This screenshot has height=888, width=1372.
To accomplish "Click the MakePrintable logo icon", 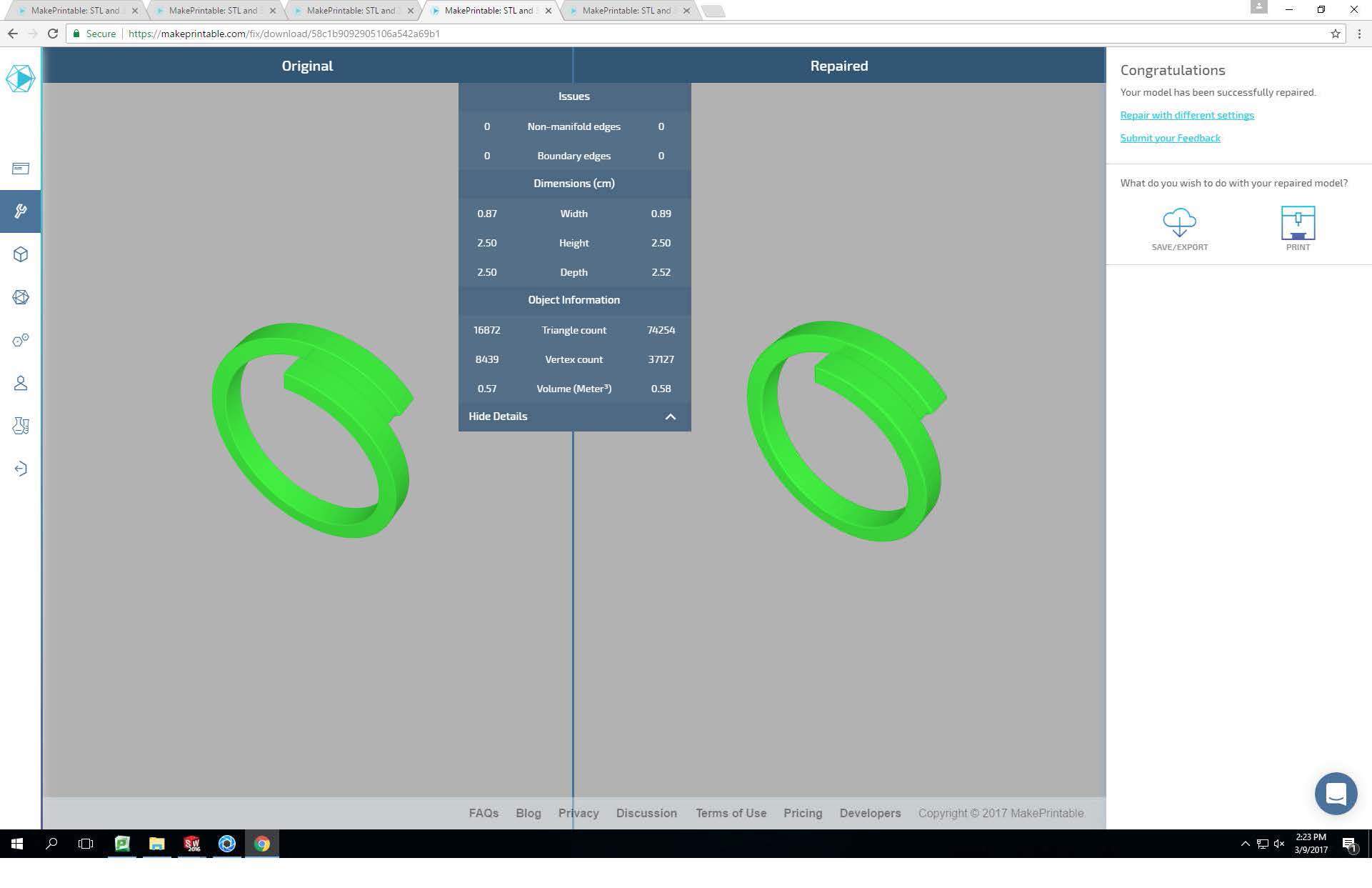I will coord(20,78).
